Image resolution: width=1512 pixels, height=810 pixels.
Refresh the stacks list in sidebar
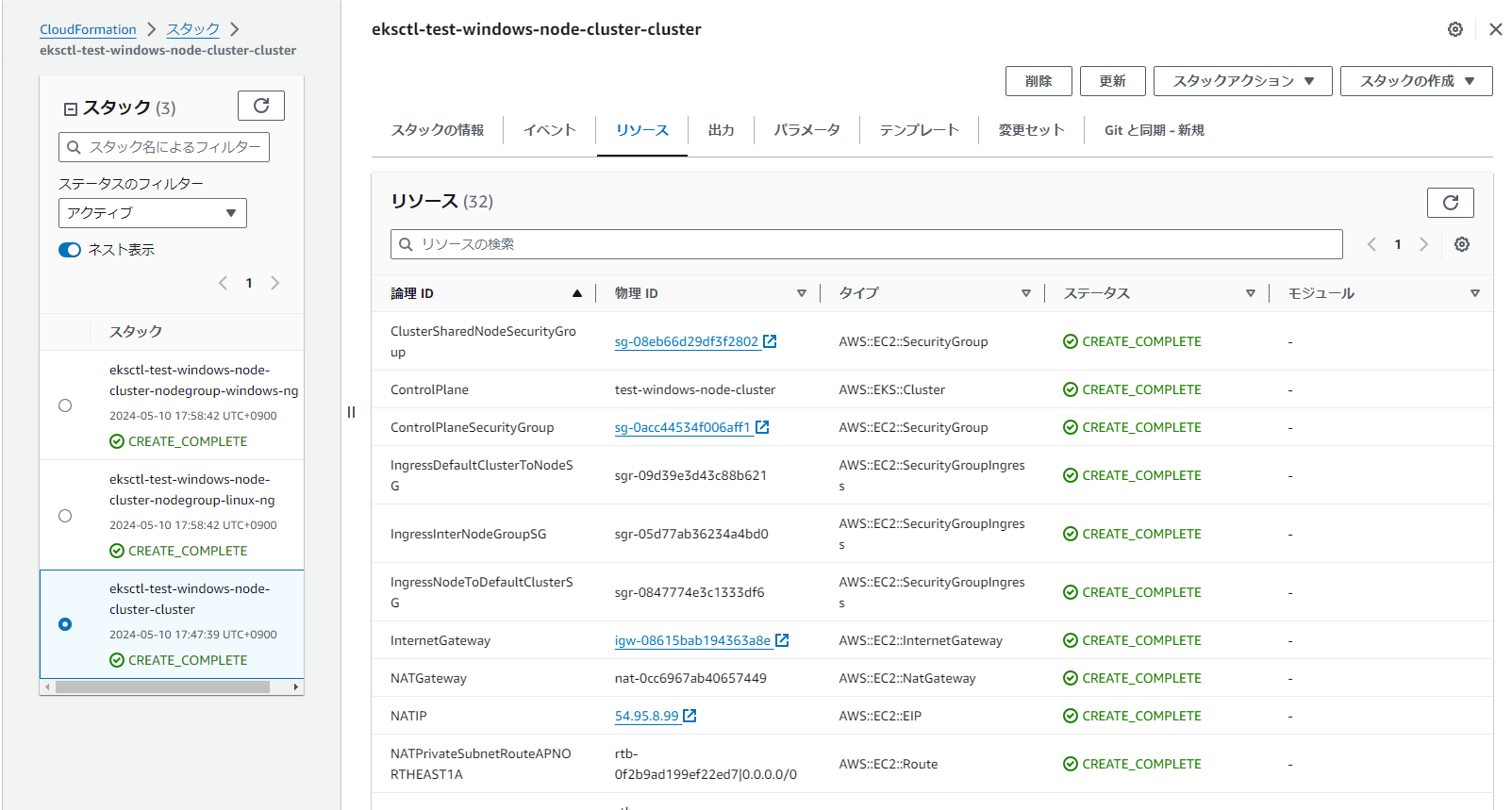(x=261, y=106)
